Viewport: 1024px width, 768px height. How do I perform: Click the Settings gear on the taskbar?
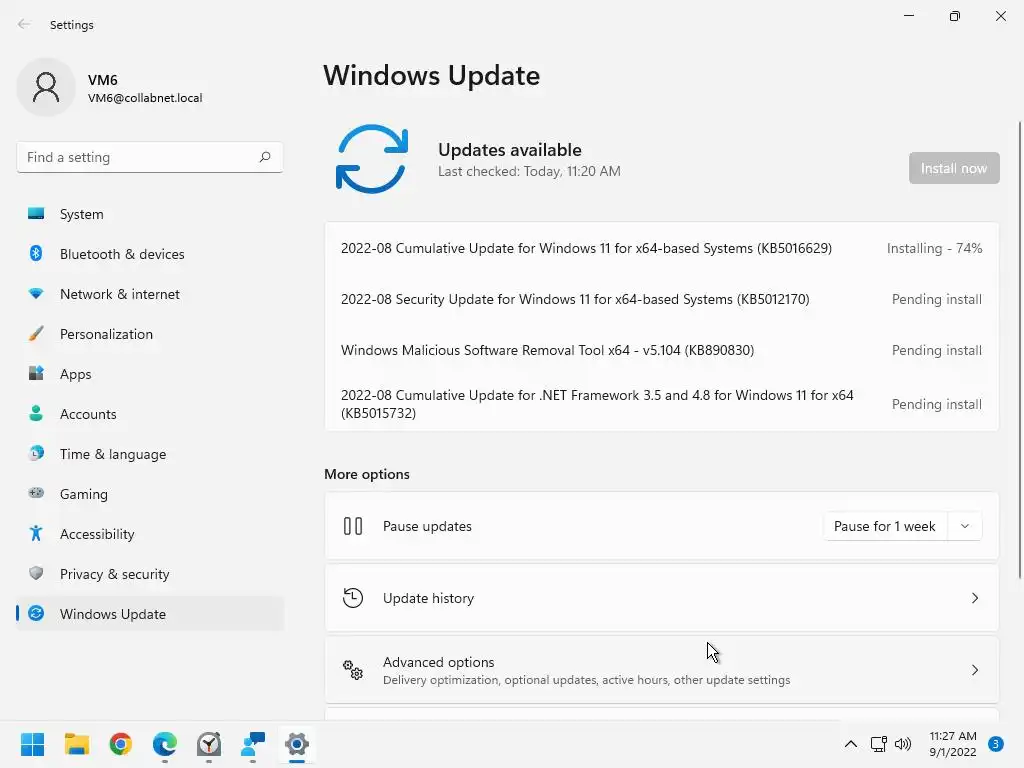(296, 744)
